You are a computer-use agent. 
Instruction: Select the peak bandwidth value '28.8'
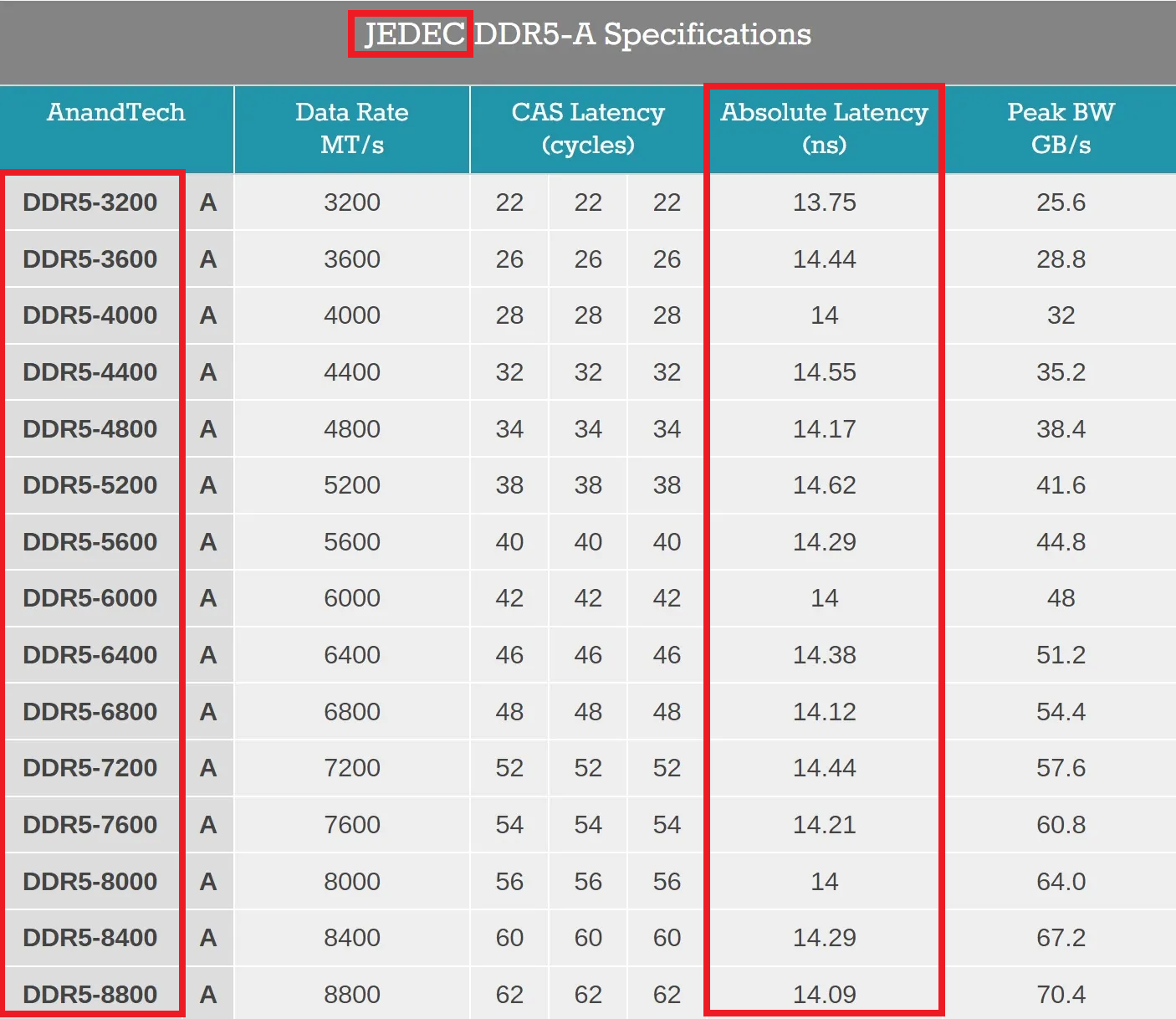tap(1061, 259)
